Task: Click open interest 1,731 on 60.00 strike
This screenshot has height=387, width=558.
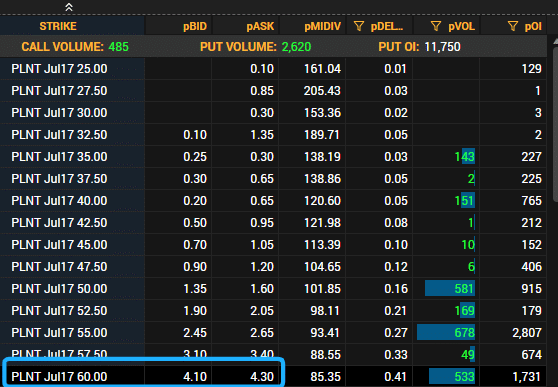Action: (x=527, y=377)
